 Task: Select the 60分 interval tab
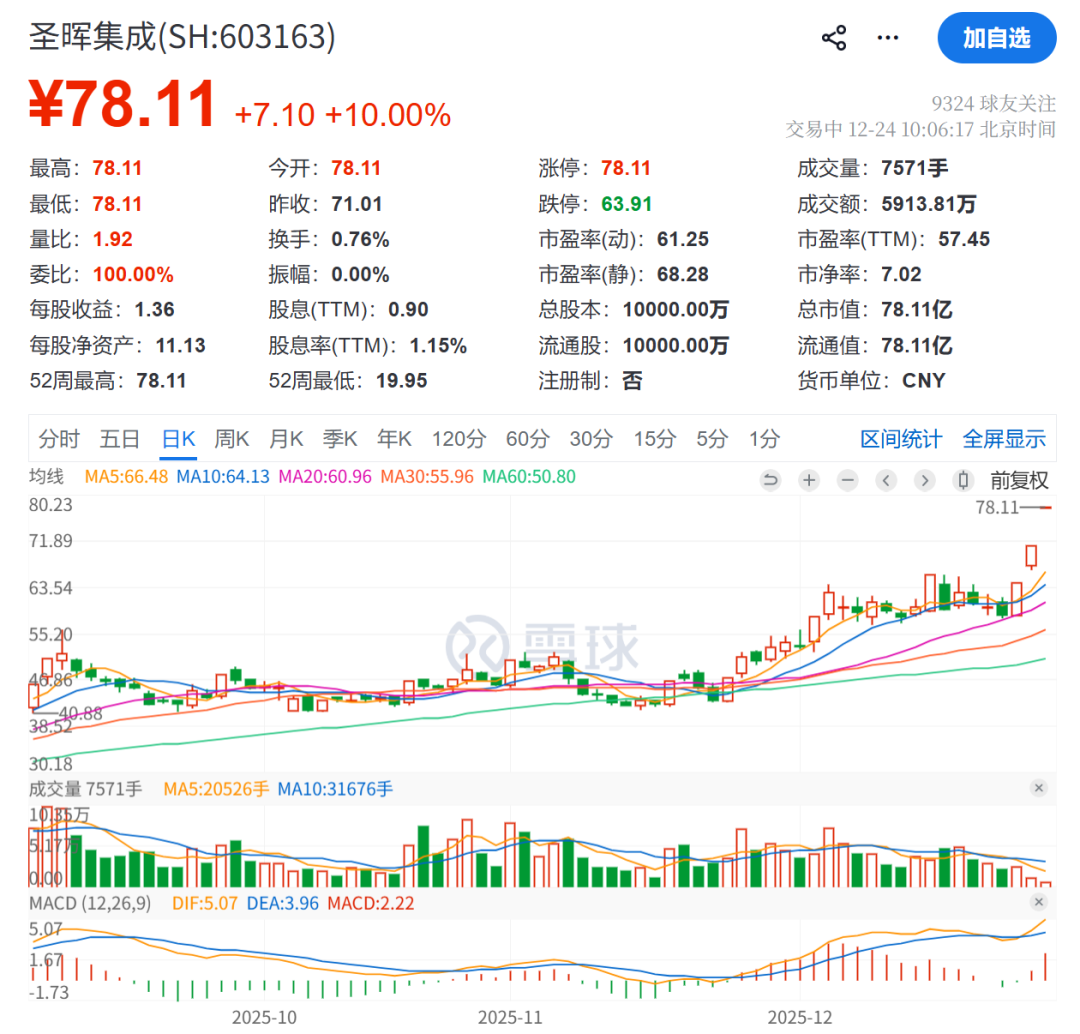pos(528,438)
